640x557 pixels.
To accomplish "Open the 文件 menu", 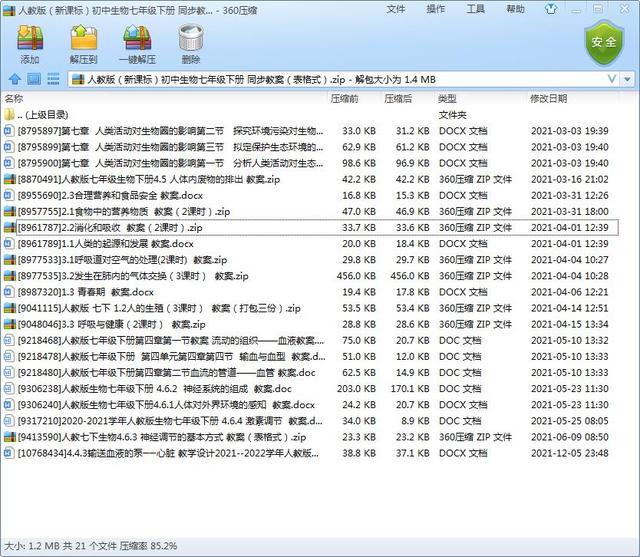I will click(x=396, y=9).
